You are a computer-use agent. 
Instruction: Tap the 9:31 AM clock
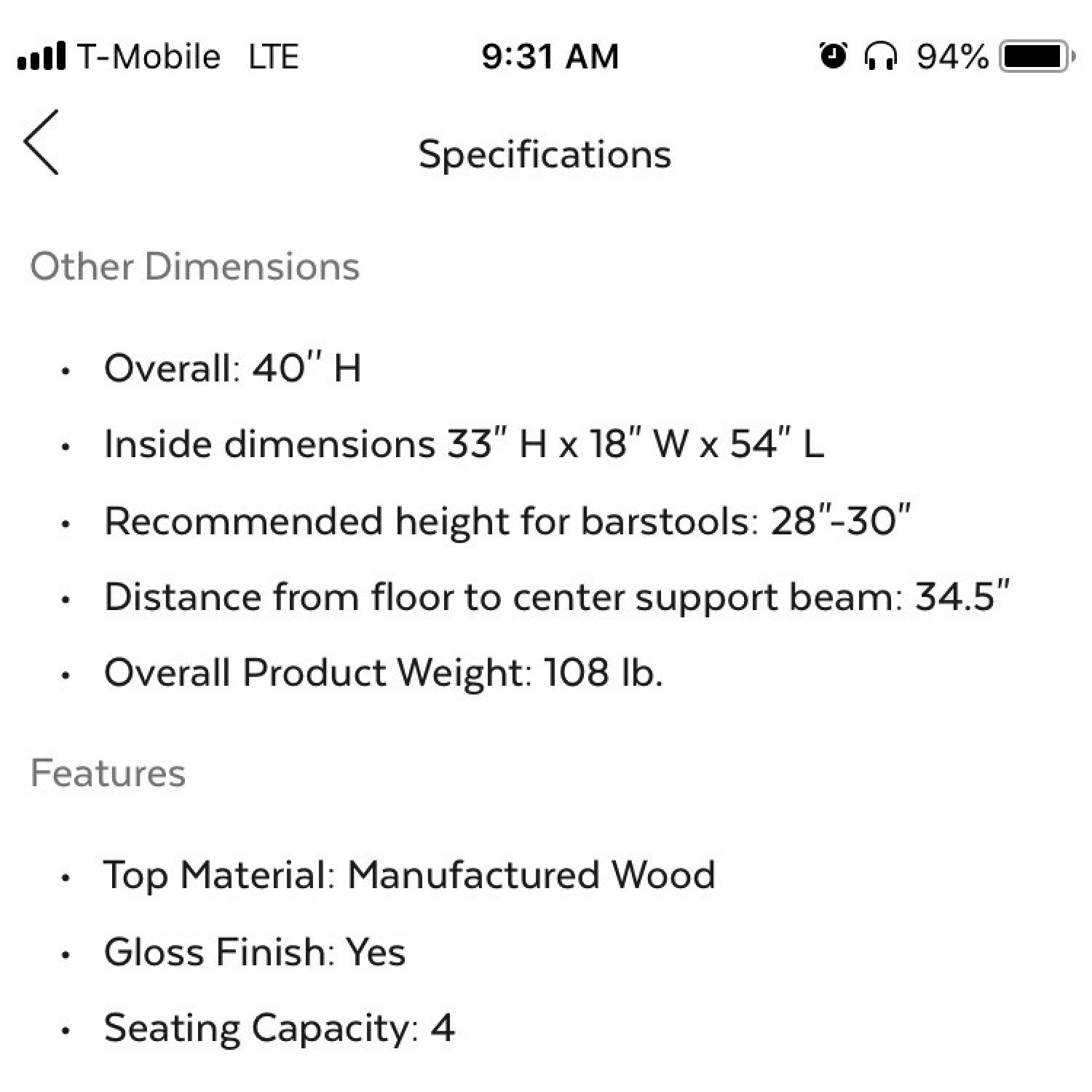pos(550,57)
